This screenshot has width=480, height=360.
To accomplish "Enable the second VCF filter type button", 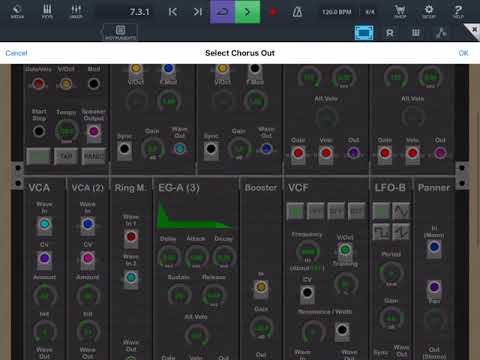I will (316, 211).
